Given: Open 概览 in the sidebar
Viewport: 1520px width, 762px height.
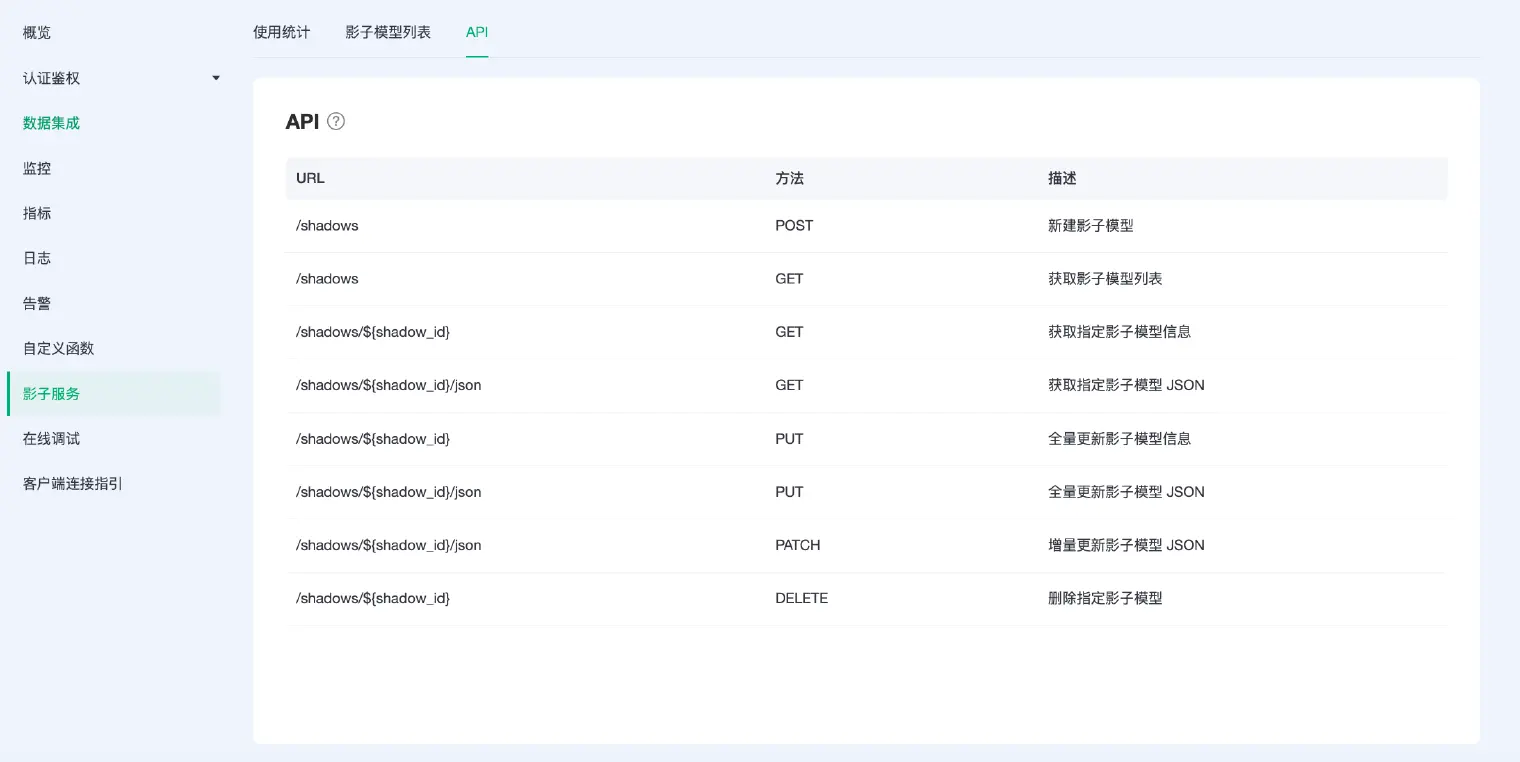Looking at the screenshot, I should 37,33.
